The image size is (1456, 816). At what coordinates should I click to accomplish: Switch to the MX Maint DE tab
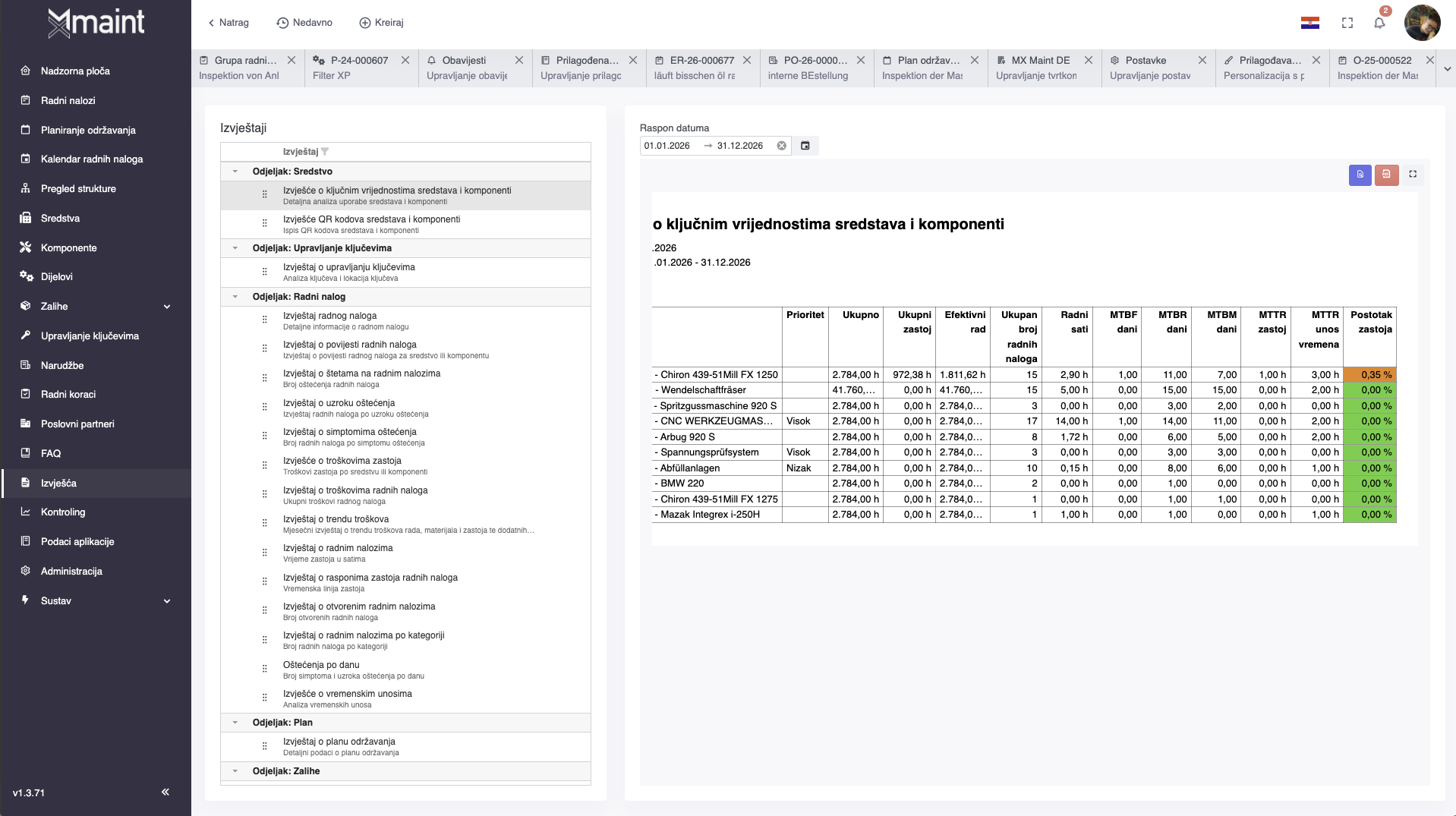point(1040,61)
